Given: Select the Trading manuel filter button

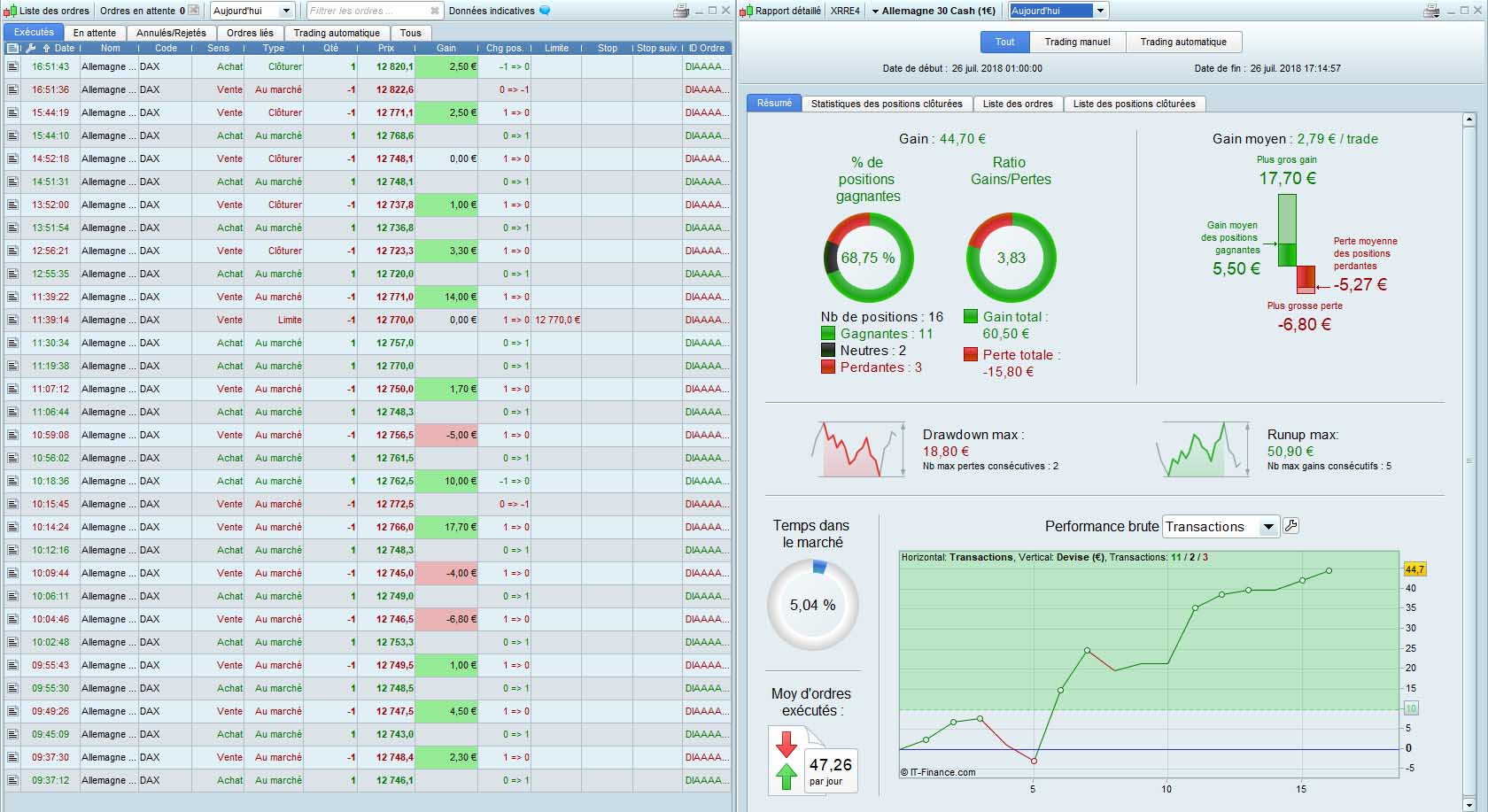Looking at the screenshot, I should click(x=1077, y=42).
